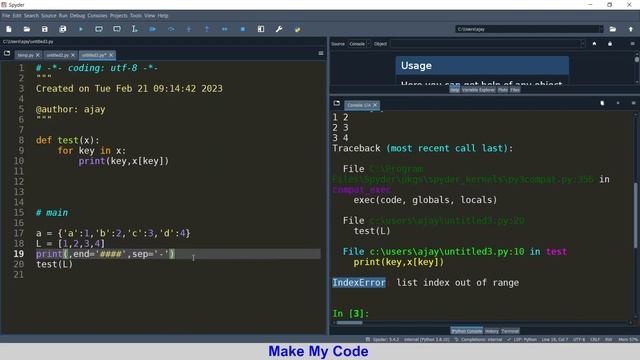
Task: Switch to Variable Explorer pane tab
Action: [x=478, y=90]
